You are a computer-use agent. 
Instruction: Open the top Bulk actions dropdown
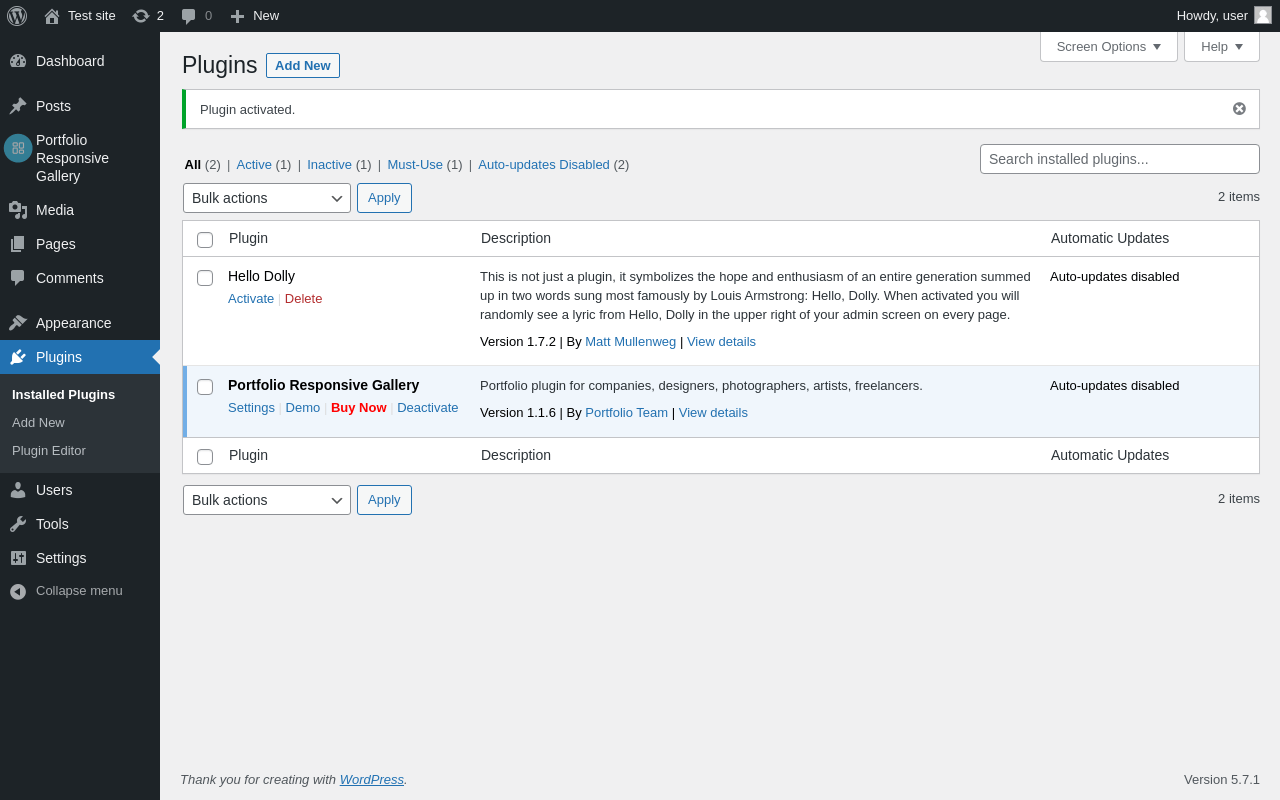(267, 198)
